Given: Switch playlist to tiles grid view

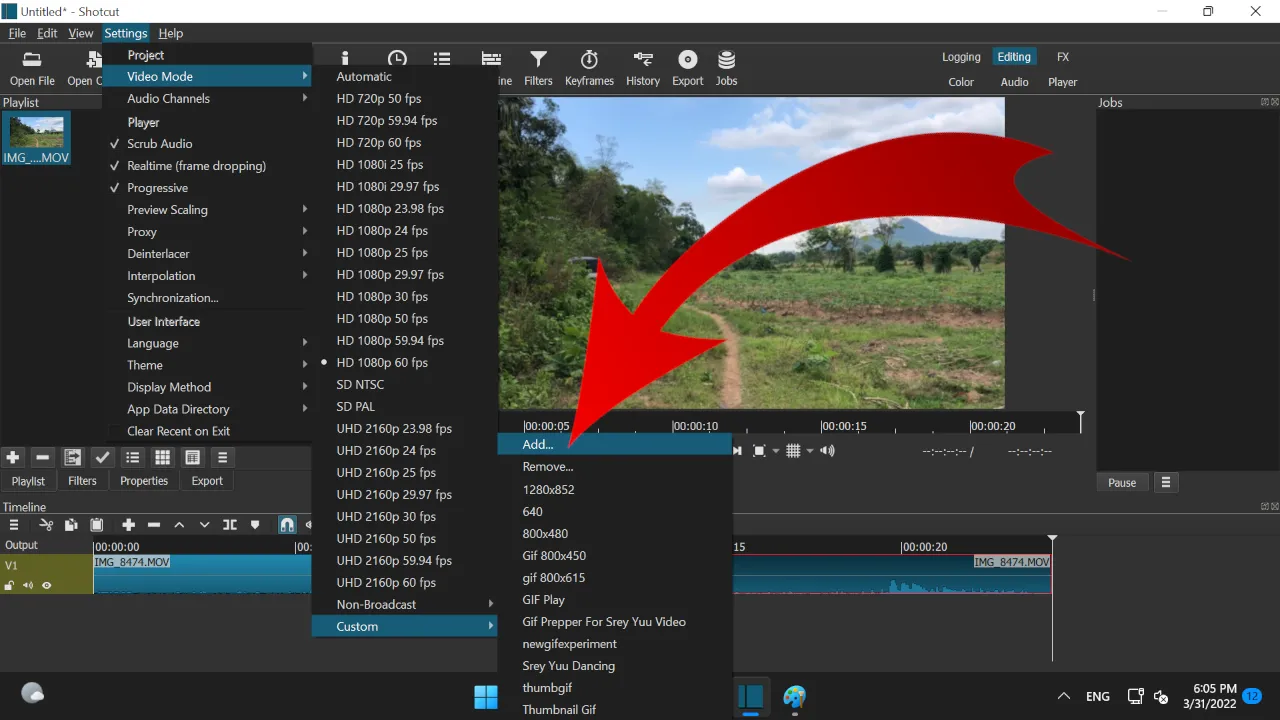Looking at the screenshot, I should click(x=163, y=457).
